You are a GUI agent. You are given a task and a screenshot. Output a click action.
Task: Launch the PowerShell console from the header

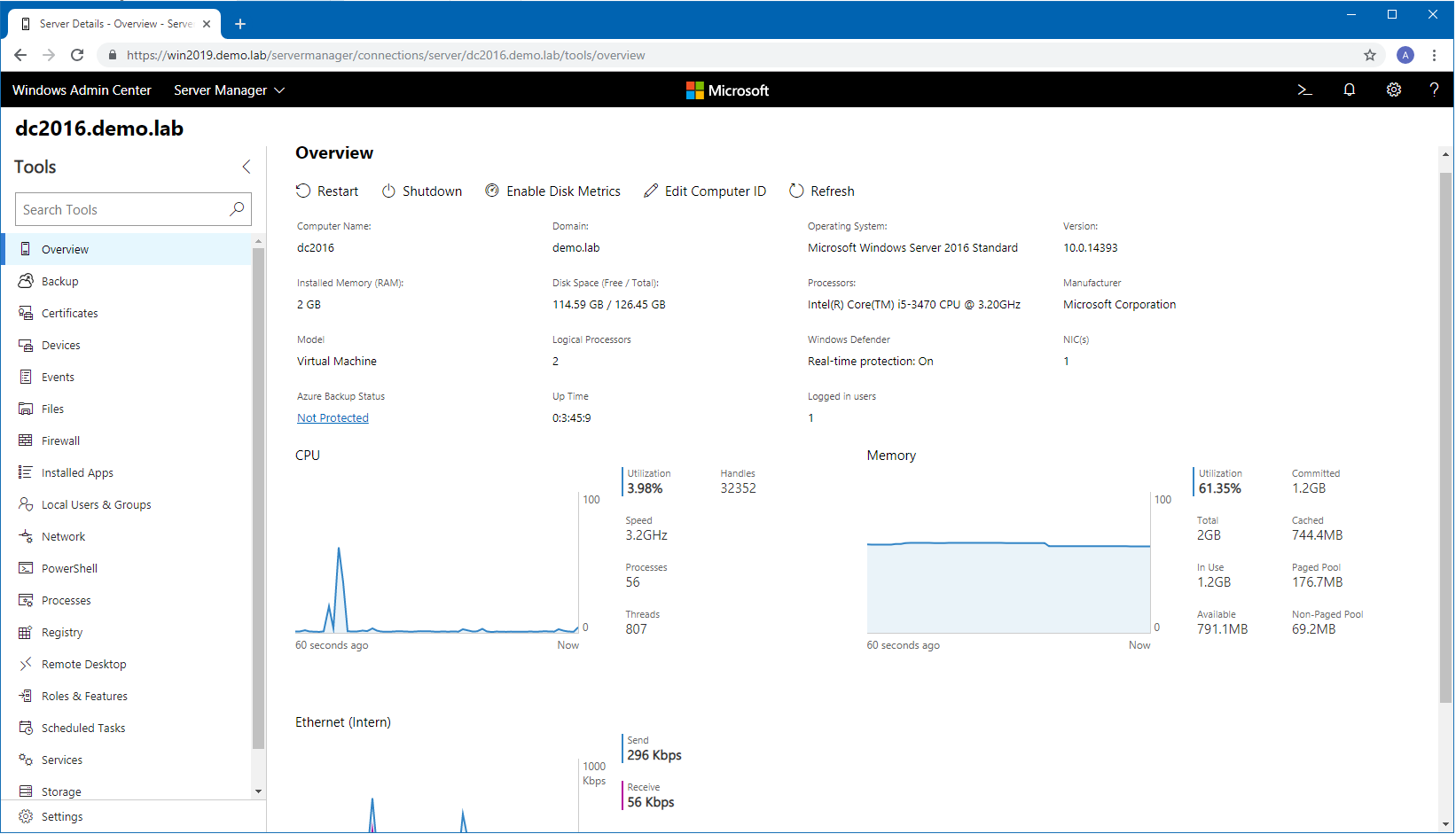click(x=1304, y=90)
